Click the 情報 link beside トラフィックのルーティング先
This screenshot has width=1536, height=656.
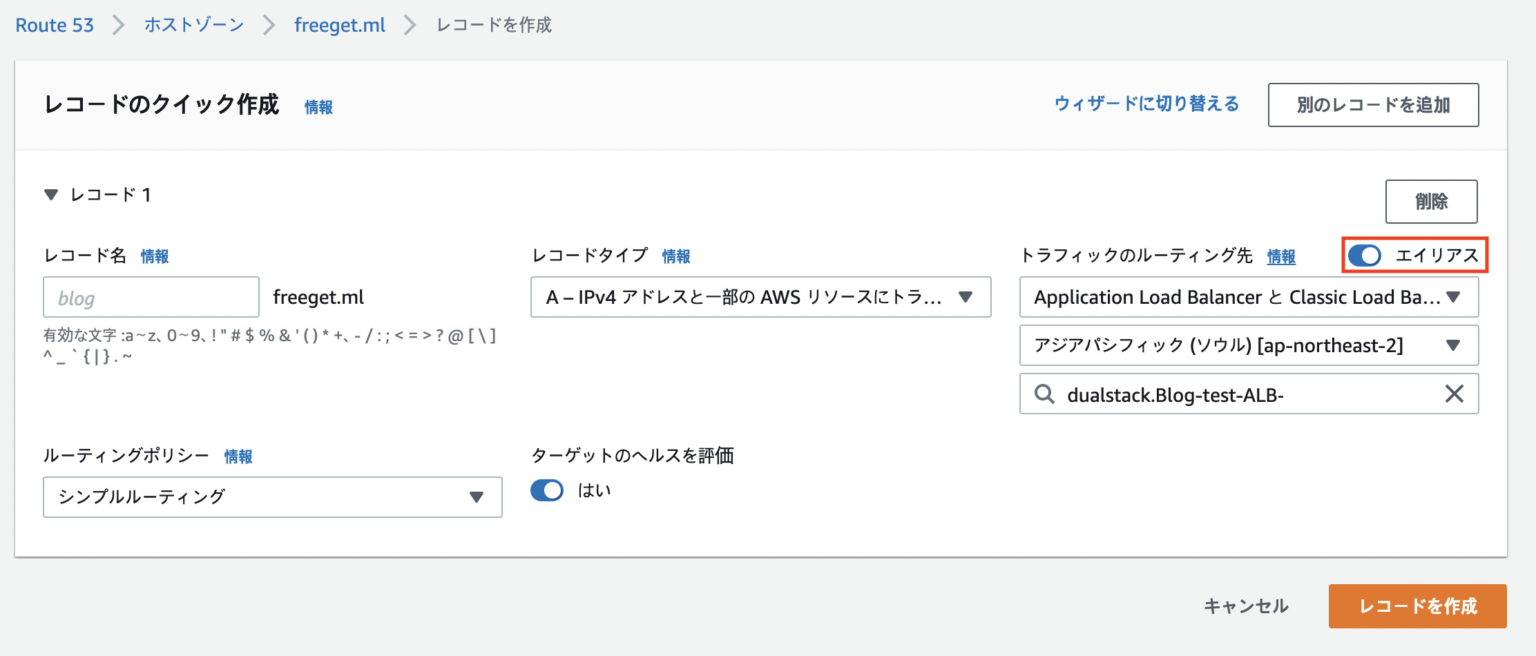1281,256
